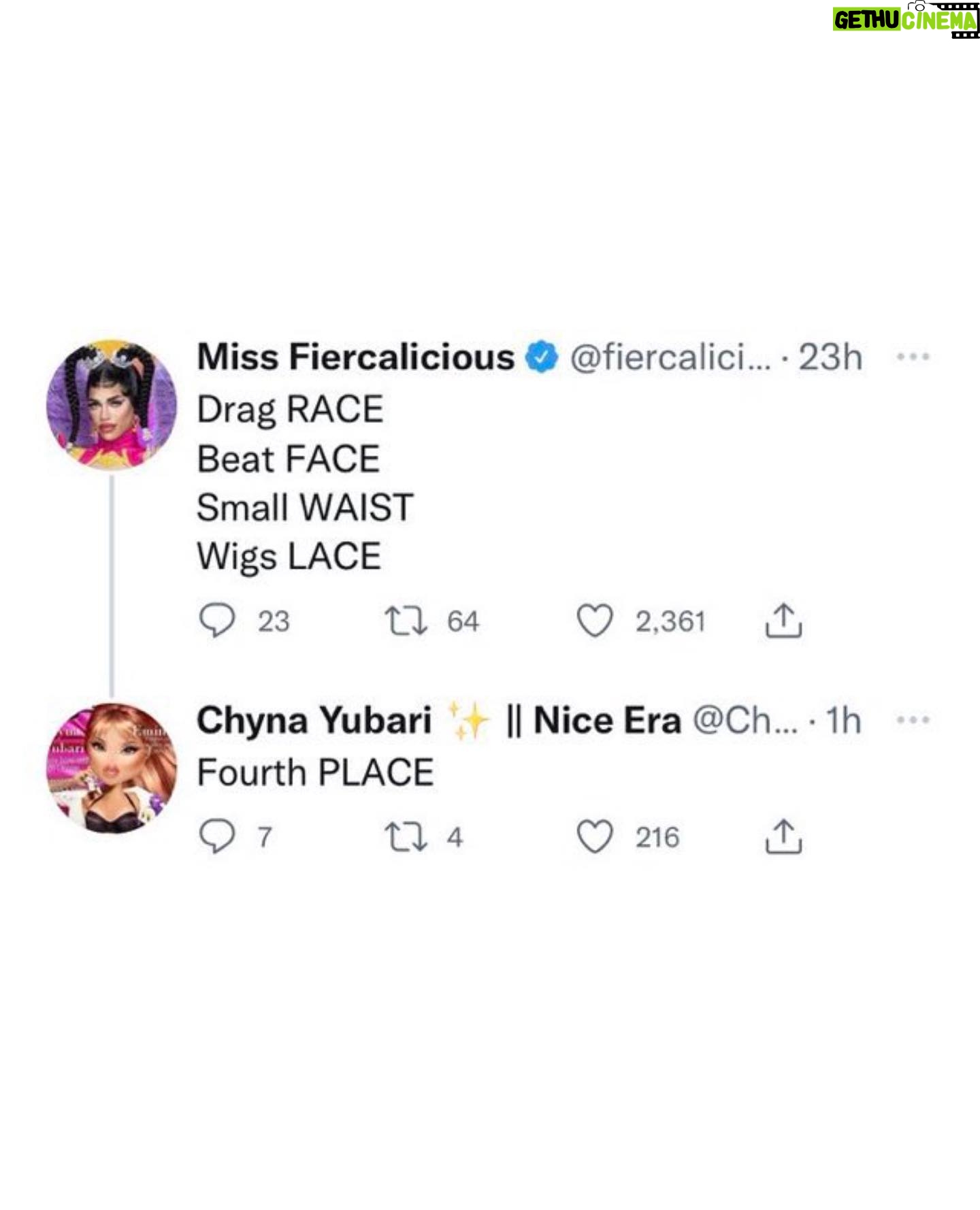The width and height of the screenshot is (980, 1210).
Task: Like Chyna Yubari's Fourth PLACE tweet
Action: click(595, 836)
